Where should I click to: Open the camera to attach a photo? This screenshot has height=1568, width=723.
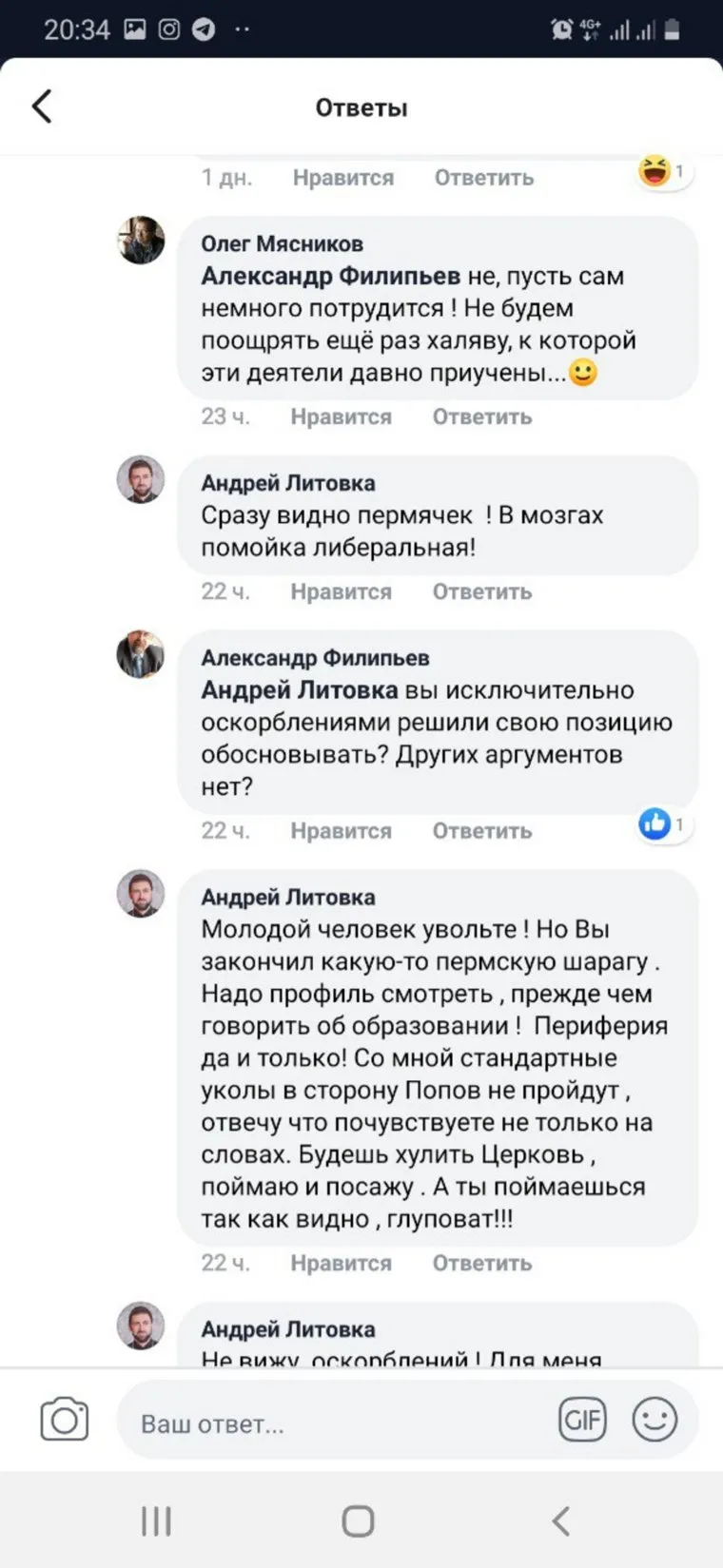click(x=65, y=1421)
